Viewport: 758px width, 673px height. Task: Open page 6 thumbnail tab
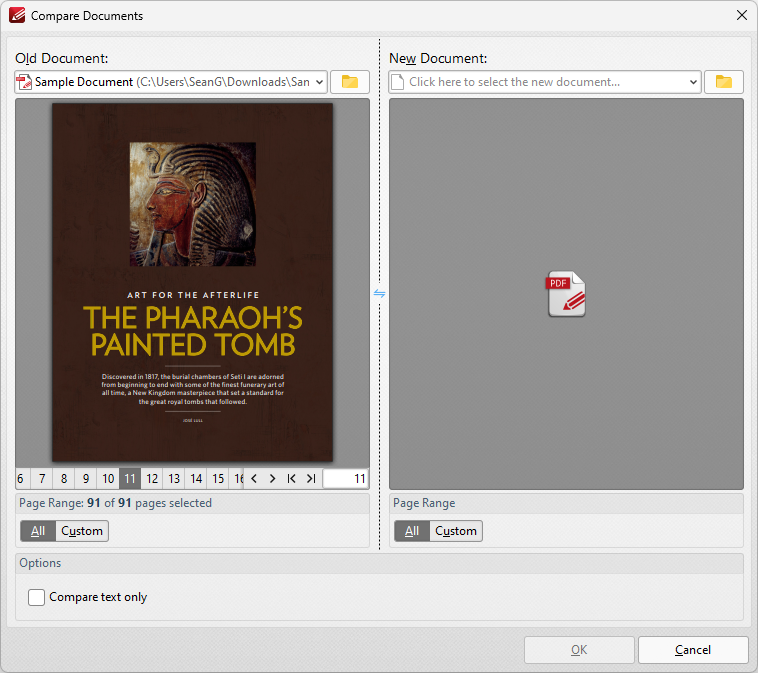click(x=21, y=479)
